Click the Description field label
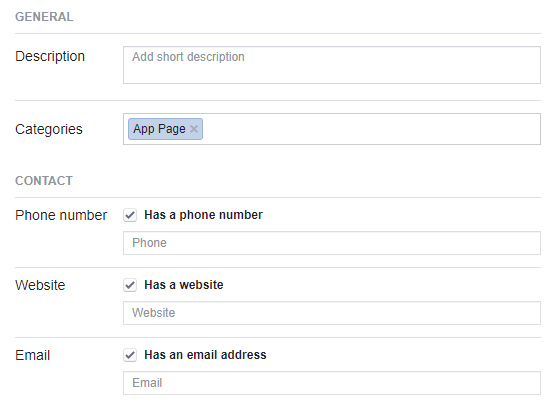Image resolution: width=558 pixels, height=408 pixels. pyautogui.click(x=50, y=56)
